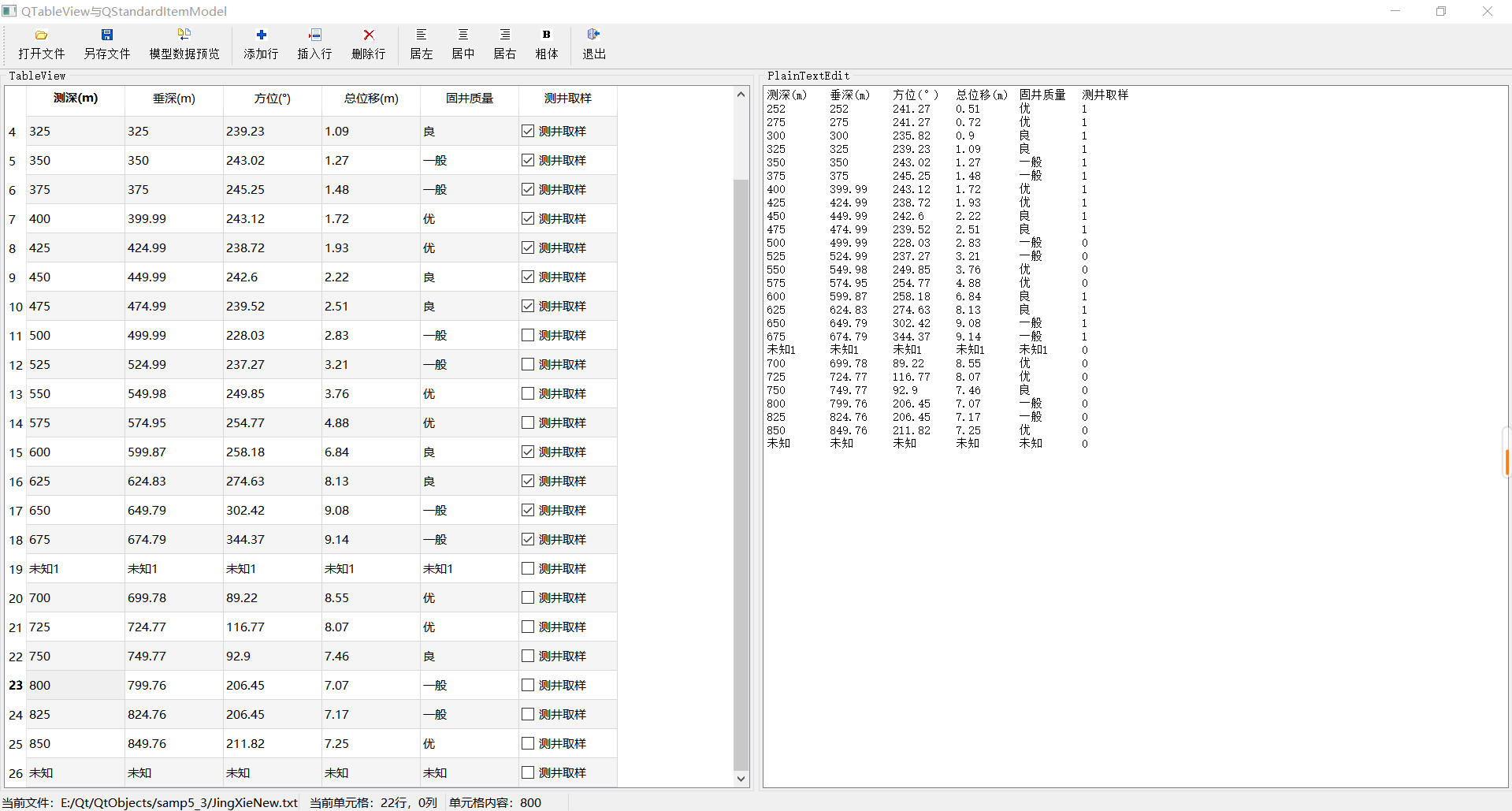Screen dimensions: 1512x811
Task: Select the 垂深(m) column header
Action: coord(174,99)
